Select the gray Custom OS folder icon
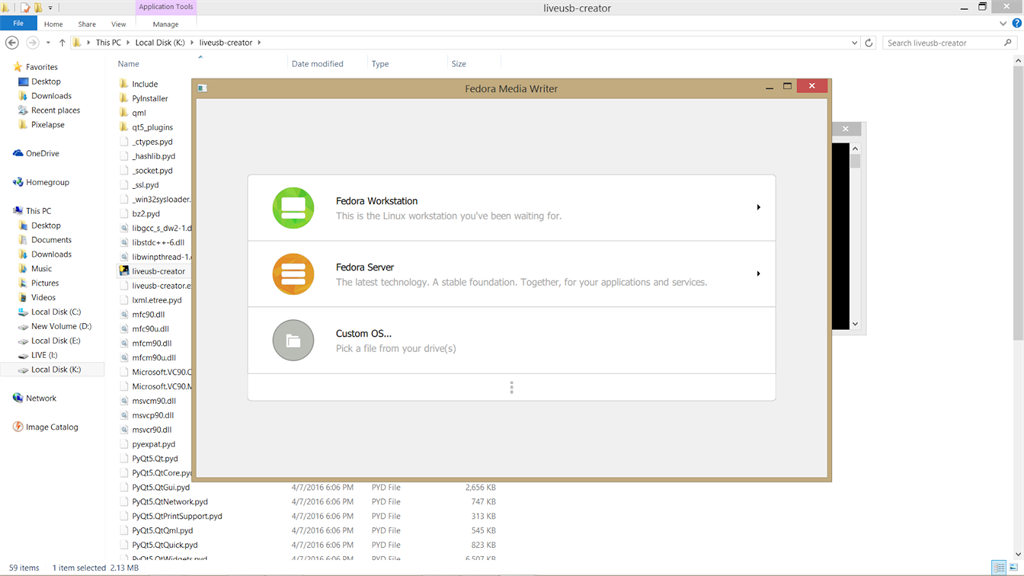The image size is (1024, 576). pos(293,340)
